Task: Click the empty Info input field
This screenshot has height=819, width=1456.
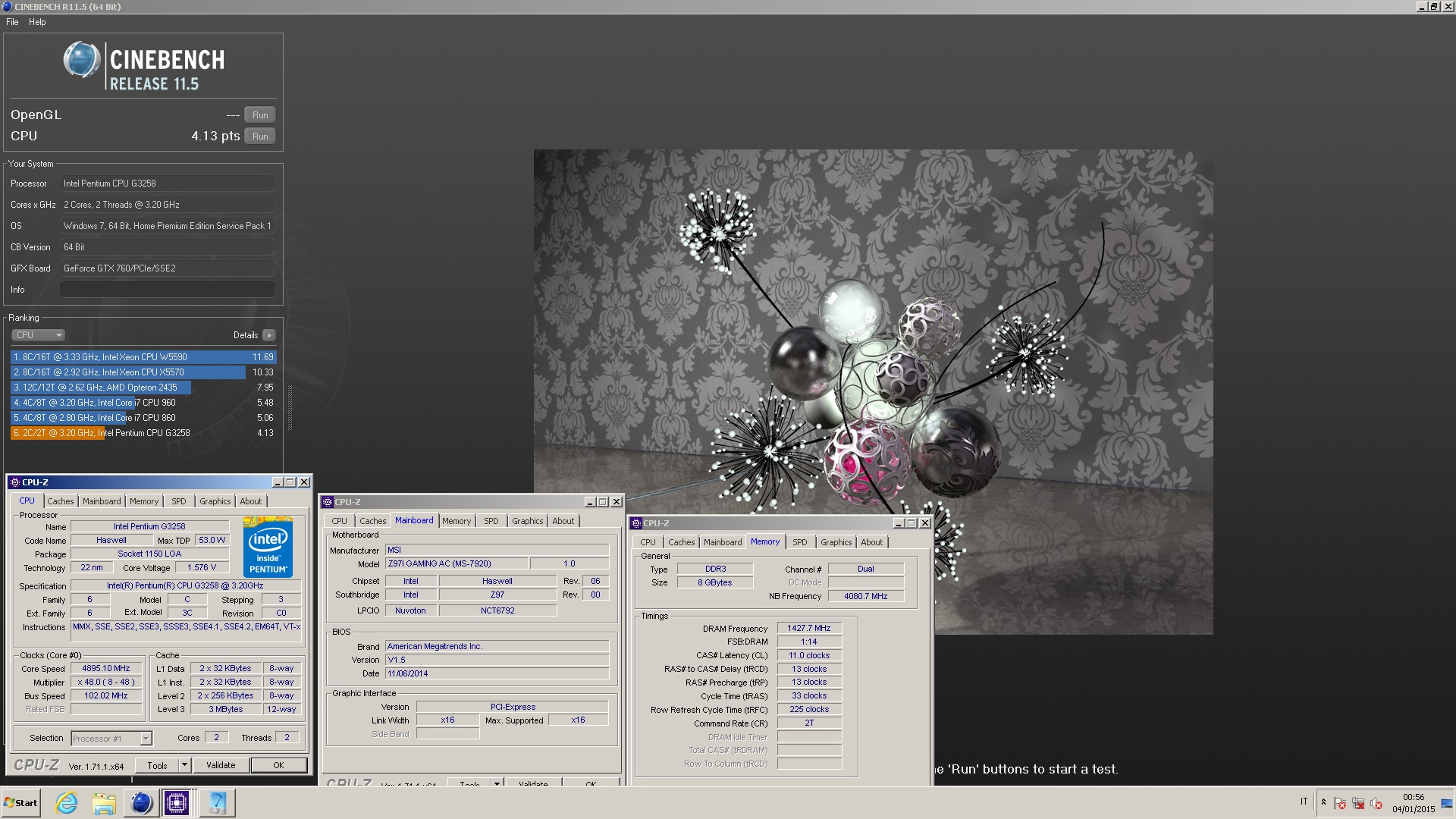Action: (168, 290)
